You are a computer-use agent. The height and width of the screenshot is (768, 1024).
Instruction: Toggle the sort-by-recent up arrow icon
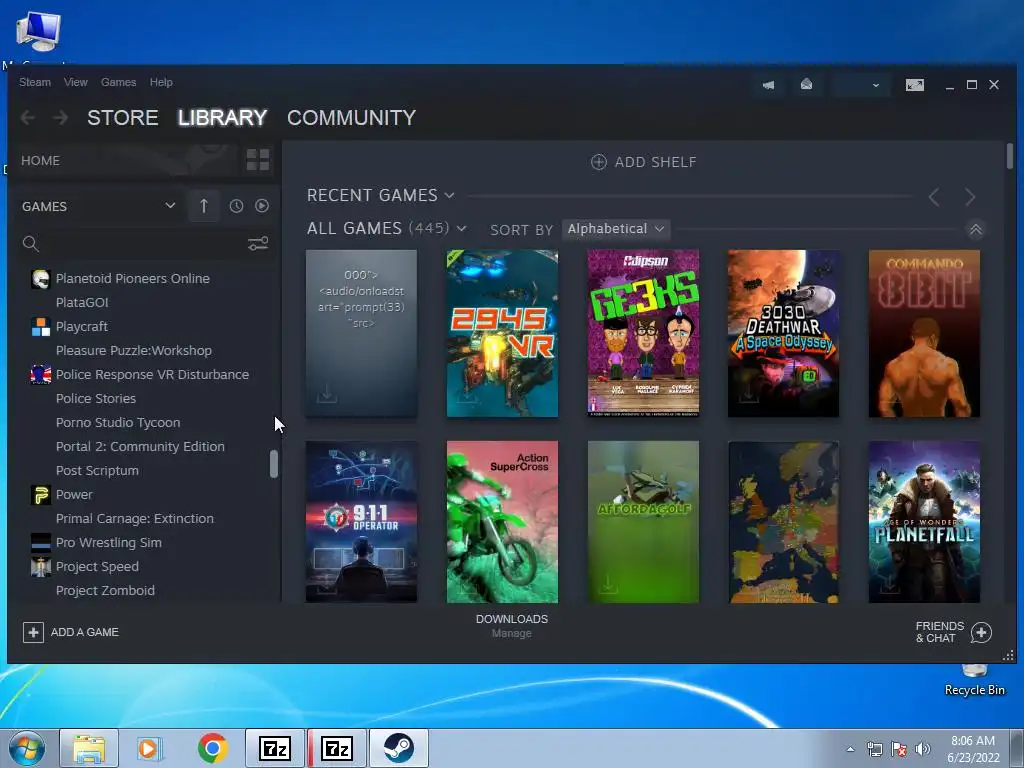tap(204, 206)
